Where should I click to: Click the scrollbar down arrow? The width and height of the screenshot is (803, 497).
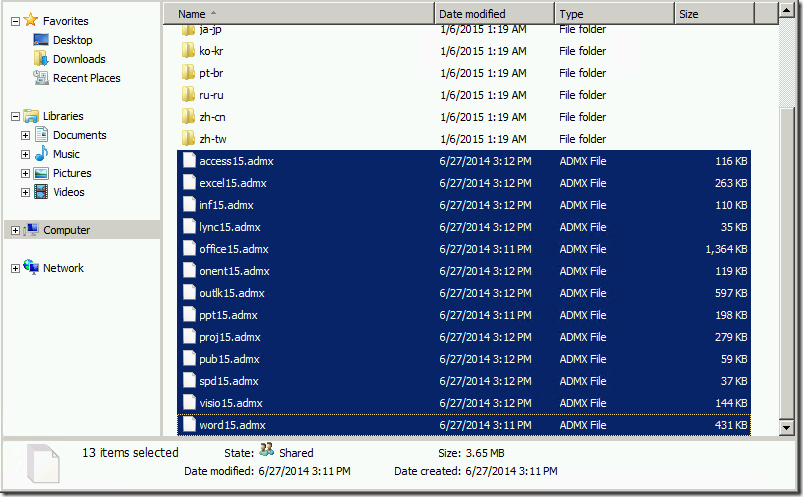pyautogui.click(x=786, y=427)
